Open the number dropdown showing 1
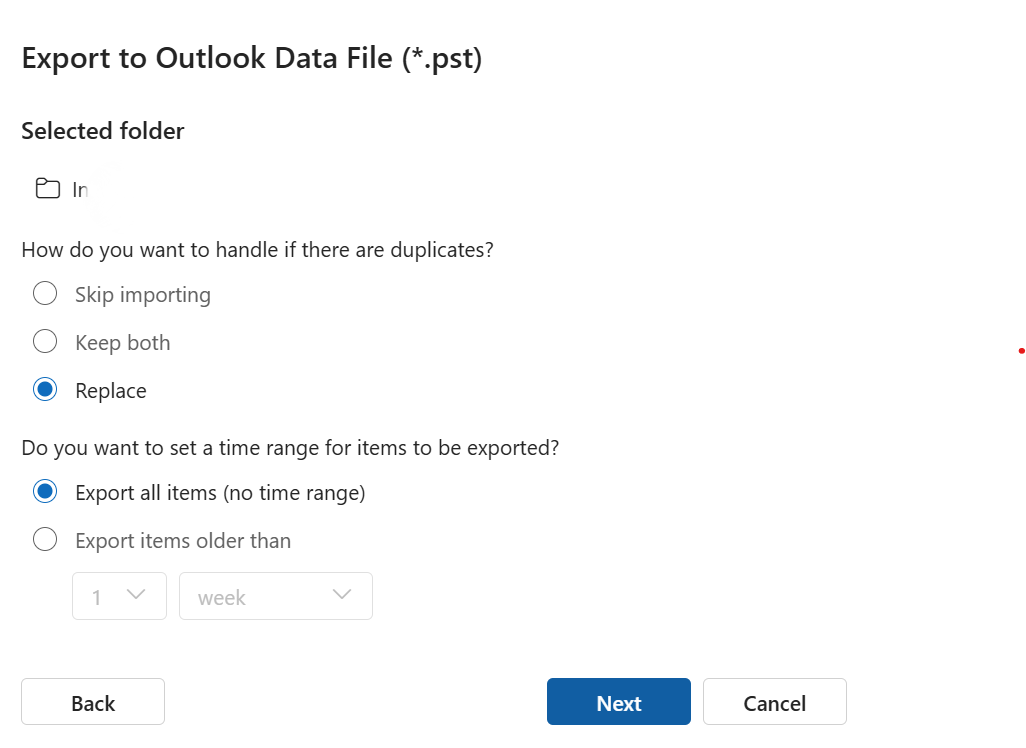The image size is (1026, 748). tap(119, 596)
